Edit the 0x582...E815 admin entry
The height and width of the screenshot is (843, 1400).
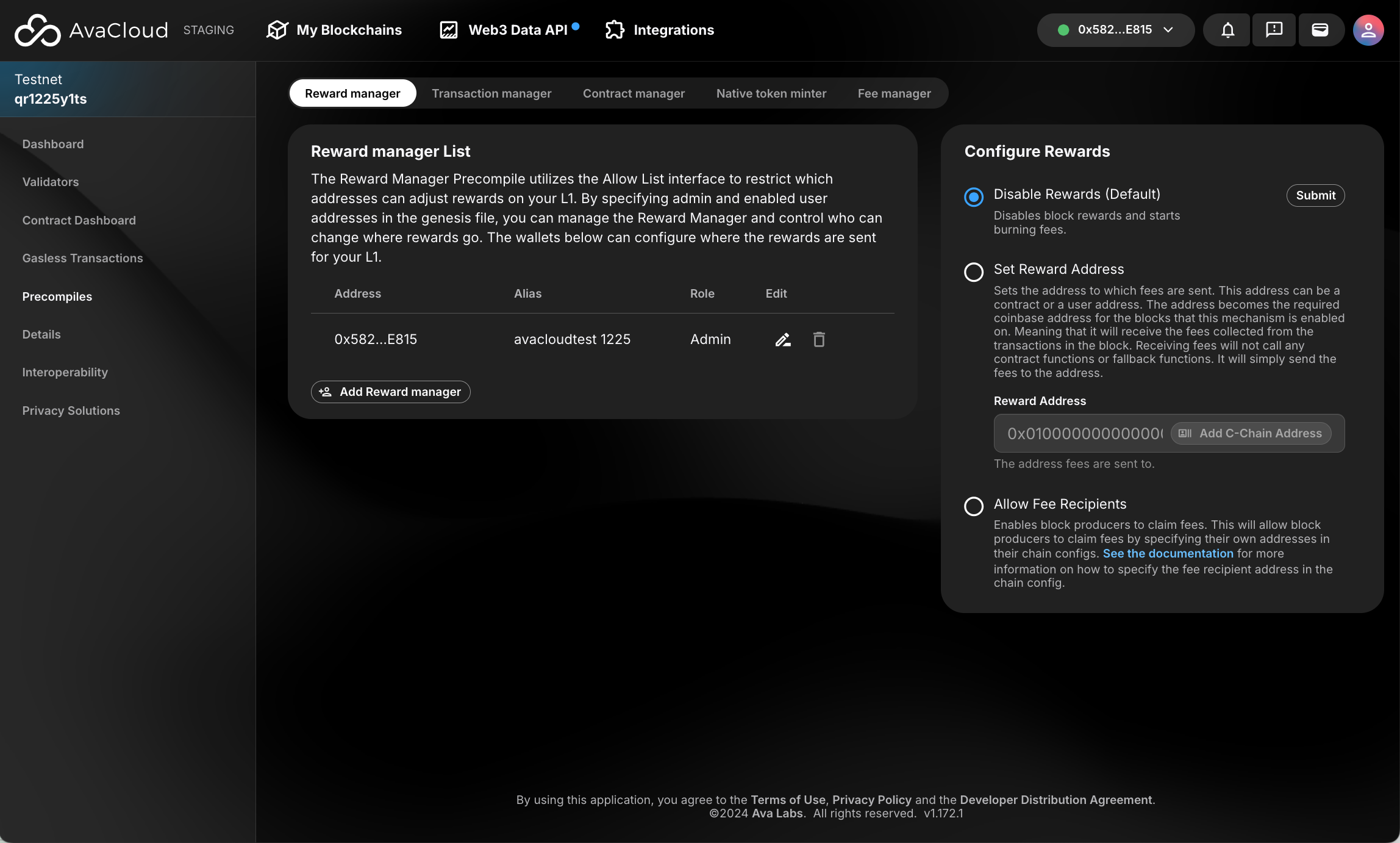click(783, 340)
